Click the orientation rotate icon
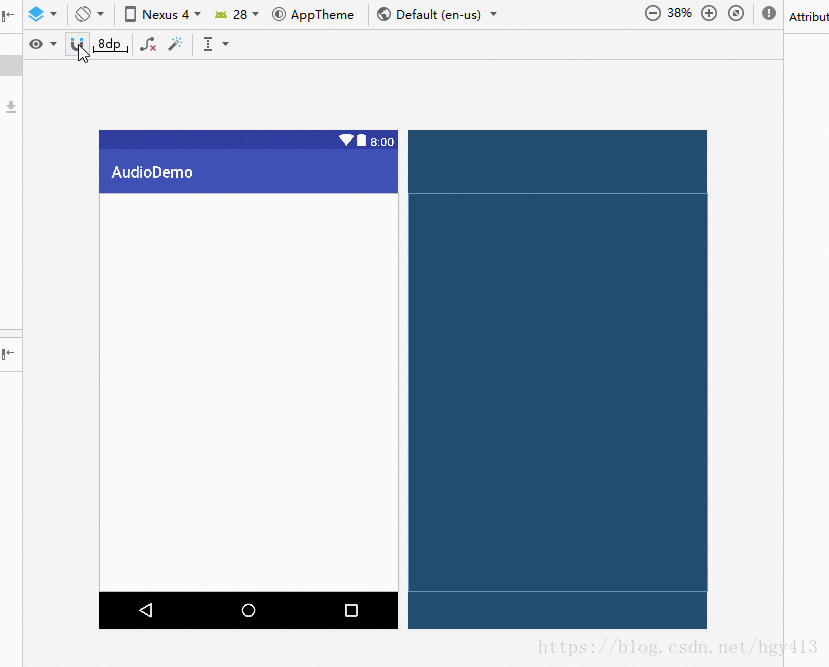 pos(83,14)
